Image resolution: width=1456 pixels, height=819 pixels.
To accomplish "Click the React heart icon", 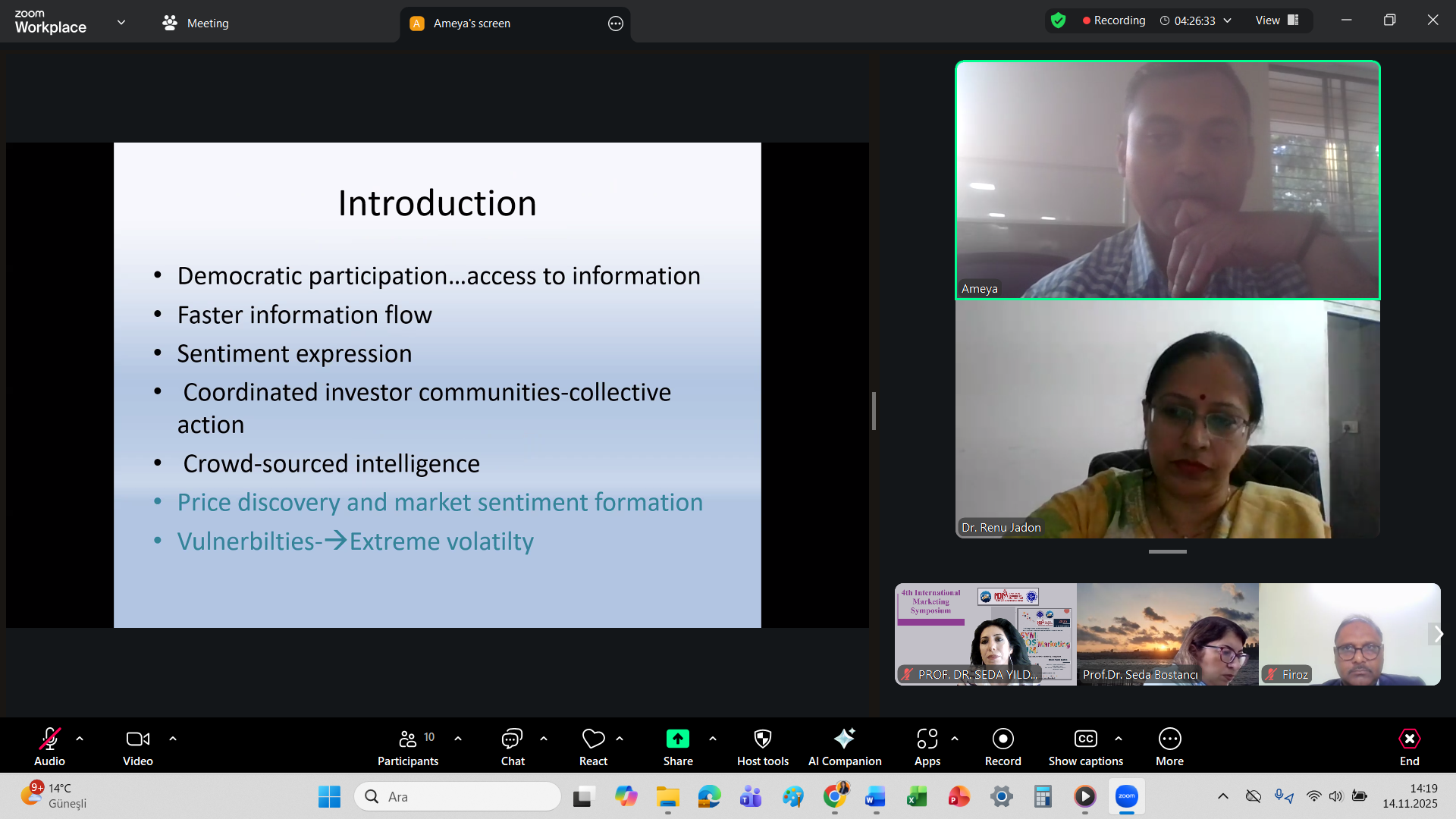I will coord(593,739).
